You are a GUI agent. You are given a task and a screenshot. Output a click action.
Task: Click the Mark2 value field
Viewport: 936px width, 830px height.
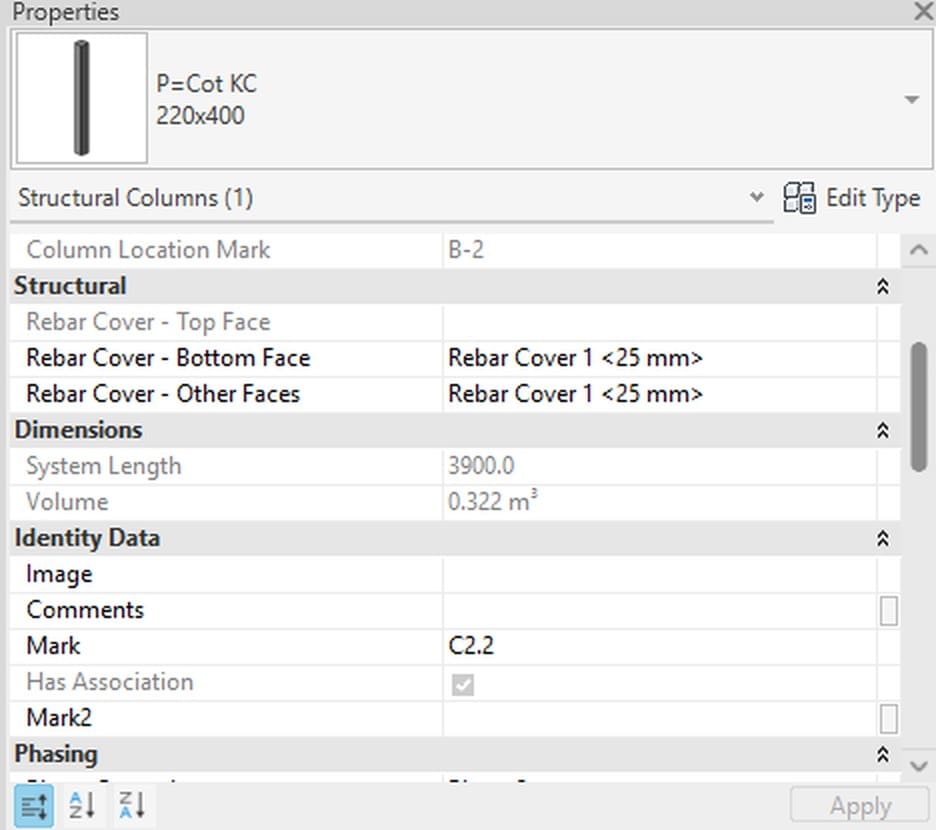tap(660, 718)
